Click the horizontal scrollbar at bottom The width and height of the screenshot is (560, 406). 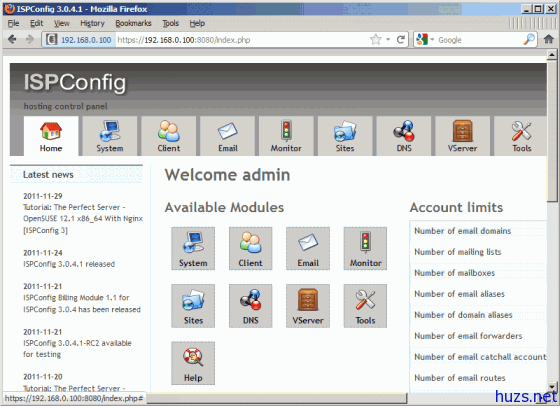pyautogui.click(x=276, y=398)
